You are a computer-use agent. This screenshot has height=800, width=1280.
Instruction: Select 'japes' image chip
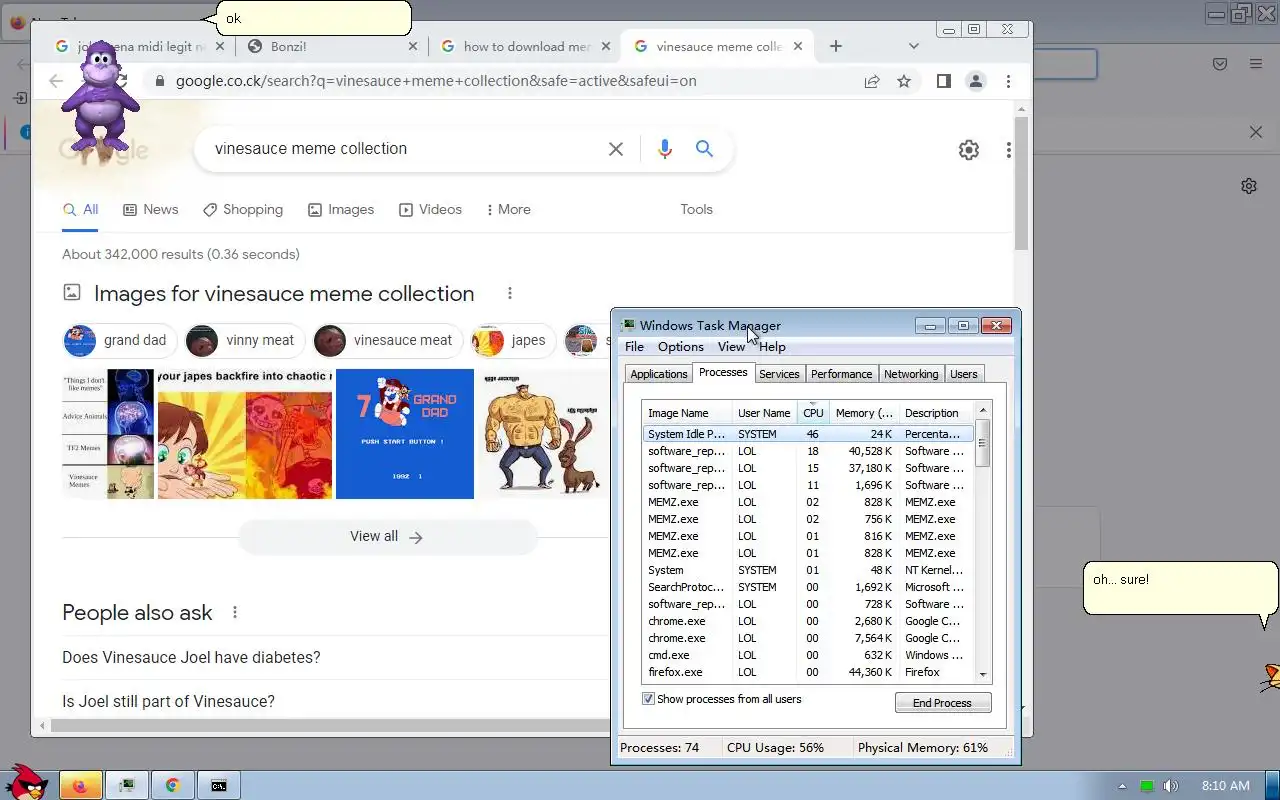tap(513, 340)
